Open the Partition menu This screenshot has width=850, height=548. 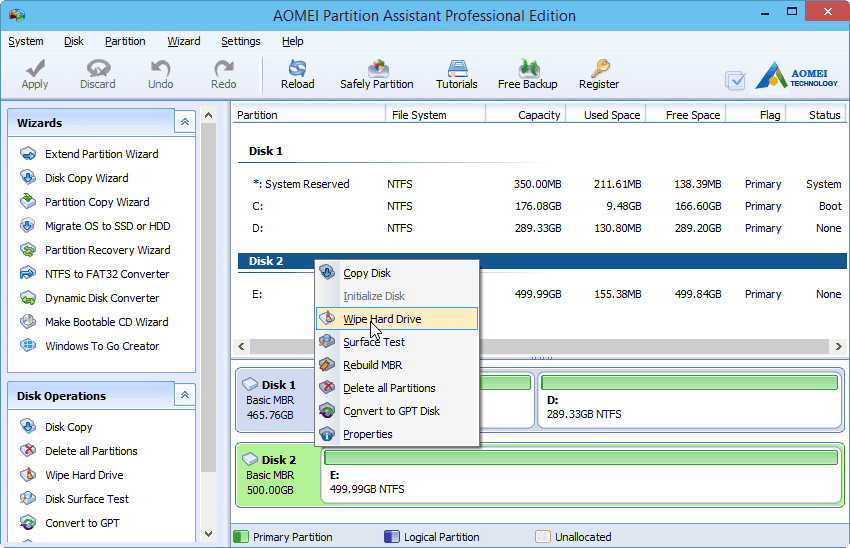pos(125,41)
